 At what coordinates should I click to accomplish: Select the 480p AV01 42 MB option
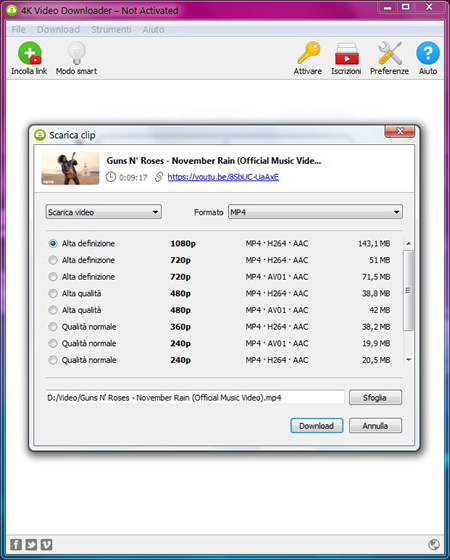pyautogui.click(x=224, y=310)
